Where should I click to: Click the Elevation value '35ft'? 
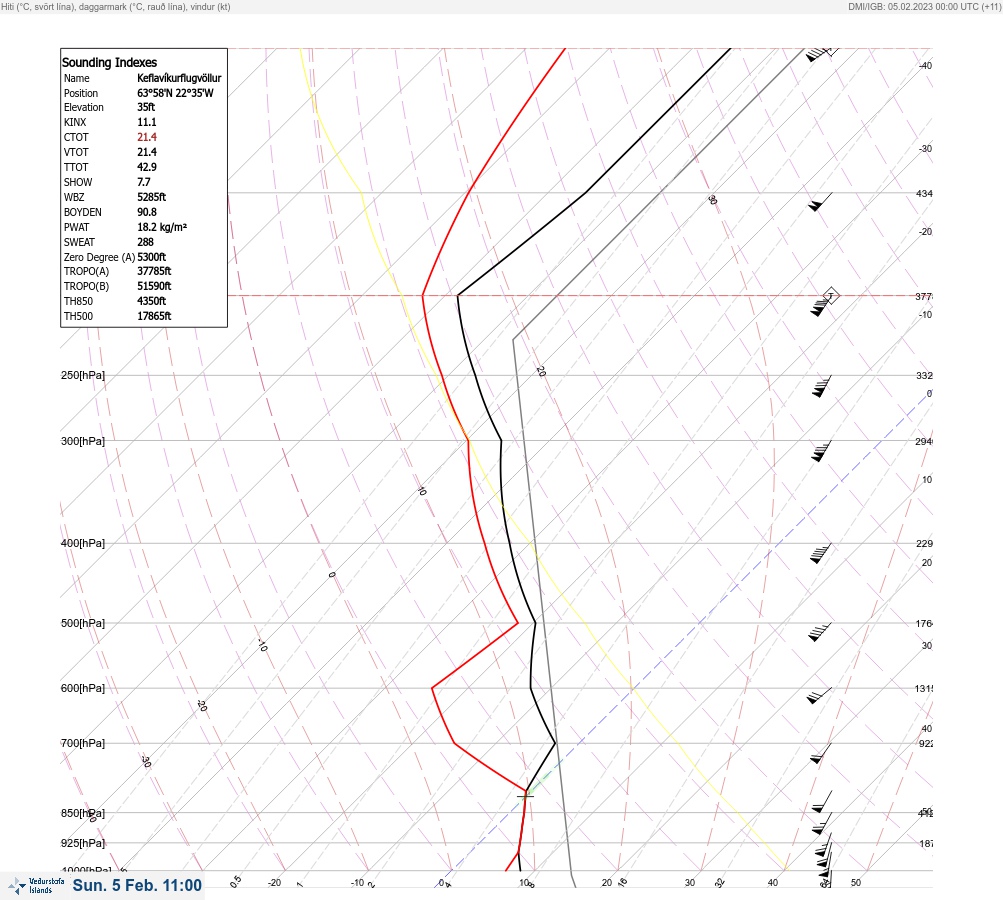[146, 107]
